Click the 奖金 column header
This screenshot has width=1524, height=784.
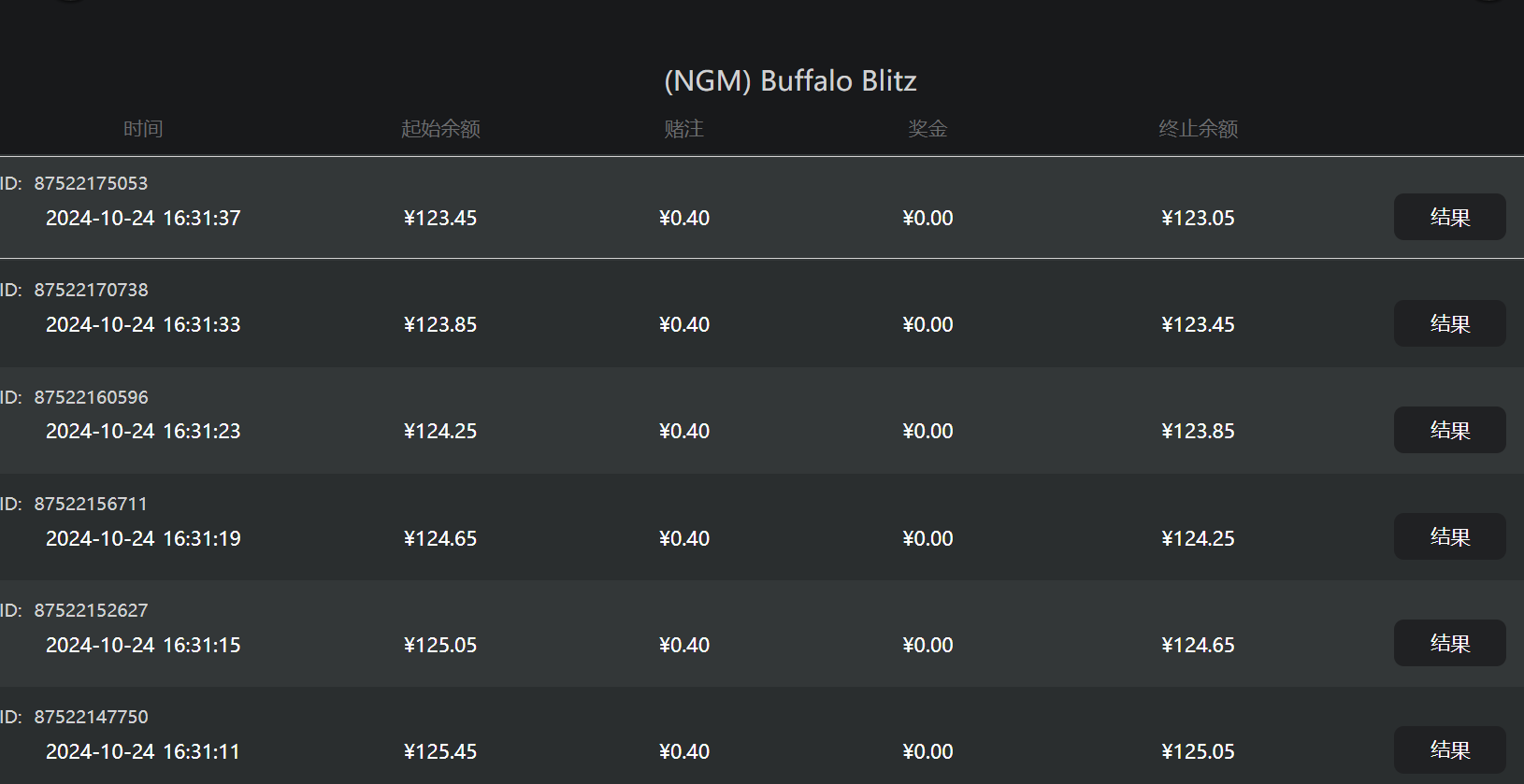[927, 129]
